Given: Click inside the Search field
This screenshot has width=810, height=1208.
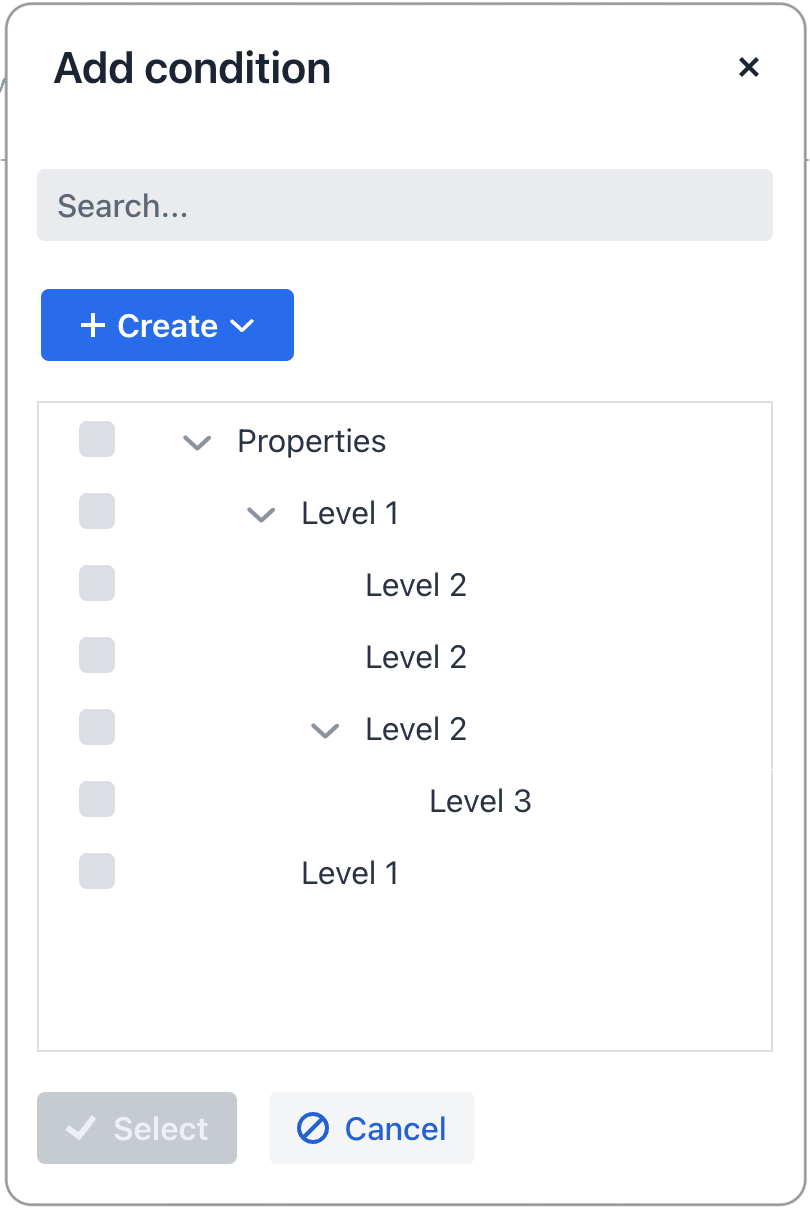Looking at the screenshot, I should [405, 205].
